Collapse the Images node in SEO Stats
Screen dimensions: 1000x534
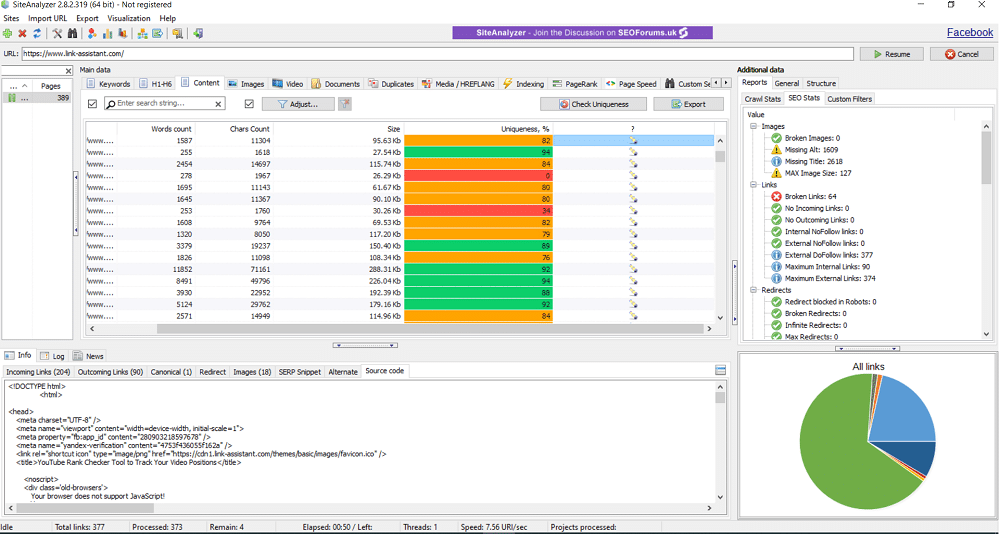point(753,126)
